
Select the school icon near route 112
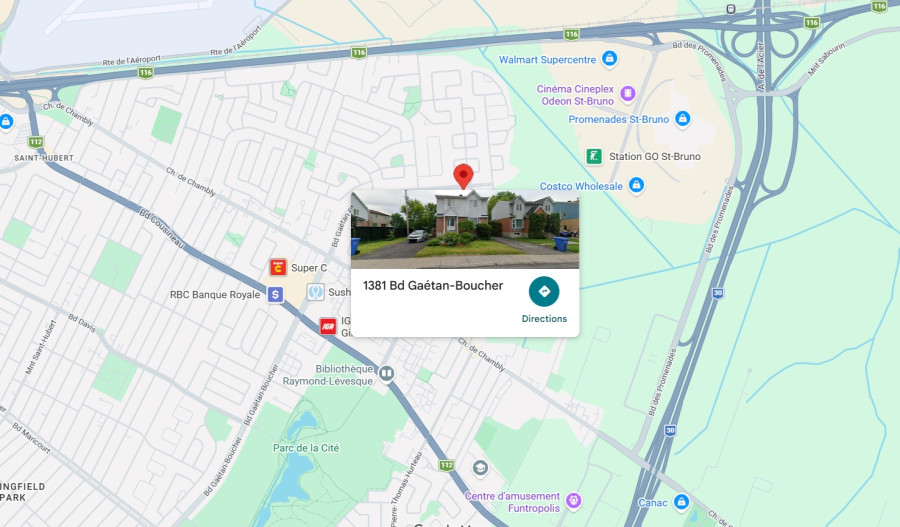click(480, 468)
